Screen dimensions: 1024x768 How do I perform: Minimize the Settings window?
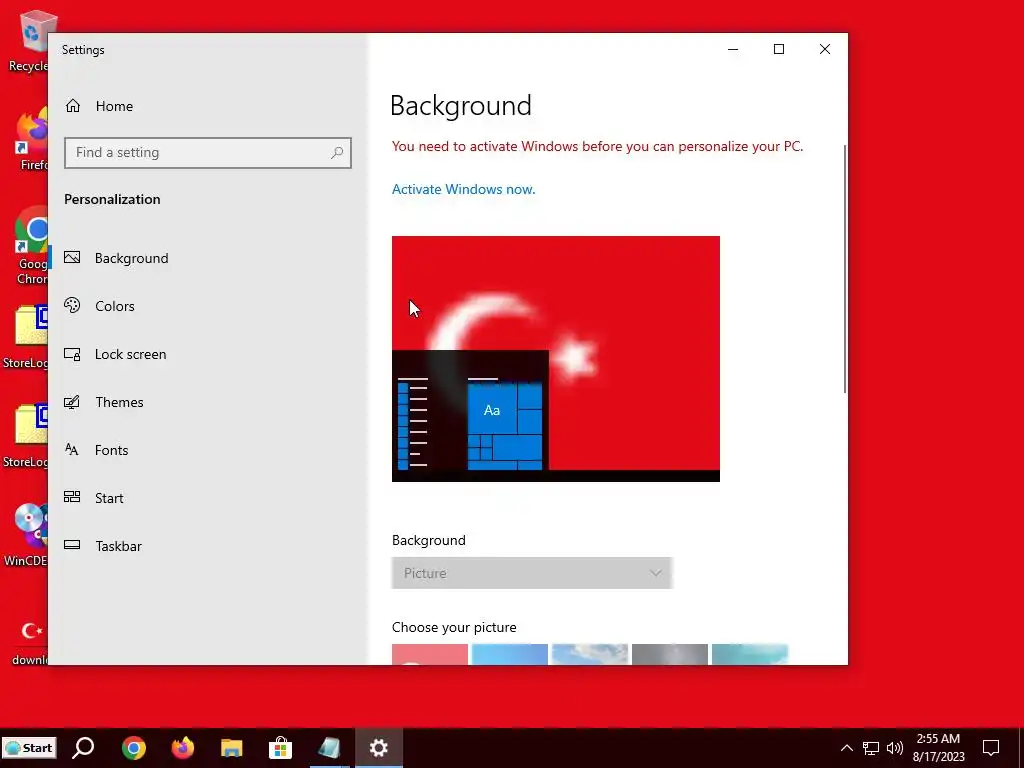pos(733,50)
